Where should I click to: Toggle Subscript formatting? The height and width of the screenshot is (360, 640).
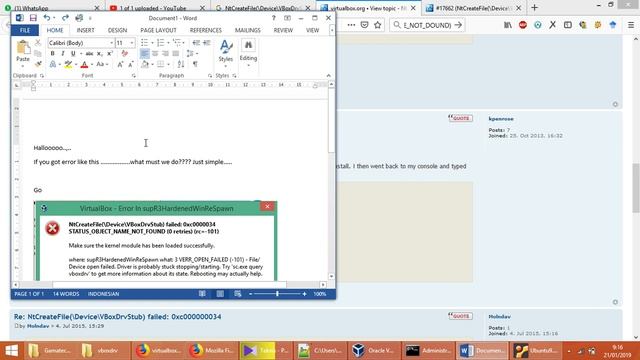pos(100,53)
